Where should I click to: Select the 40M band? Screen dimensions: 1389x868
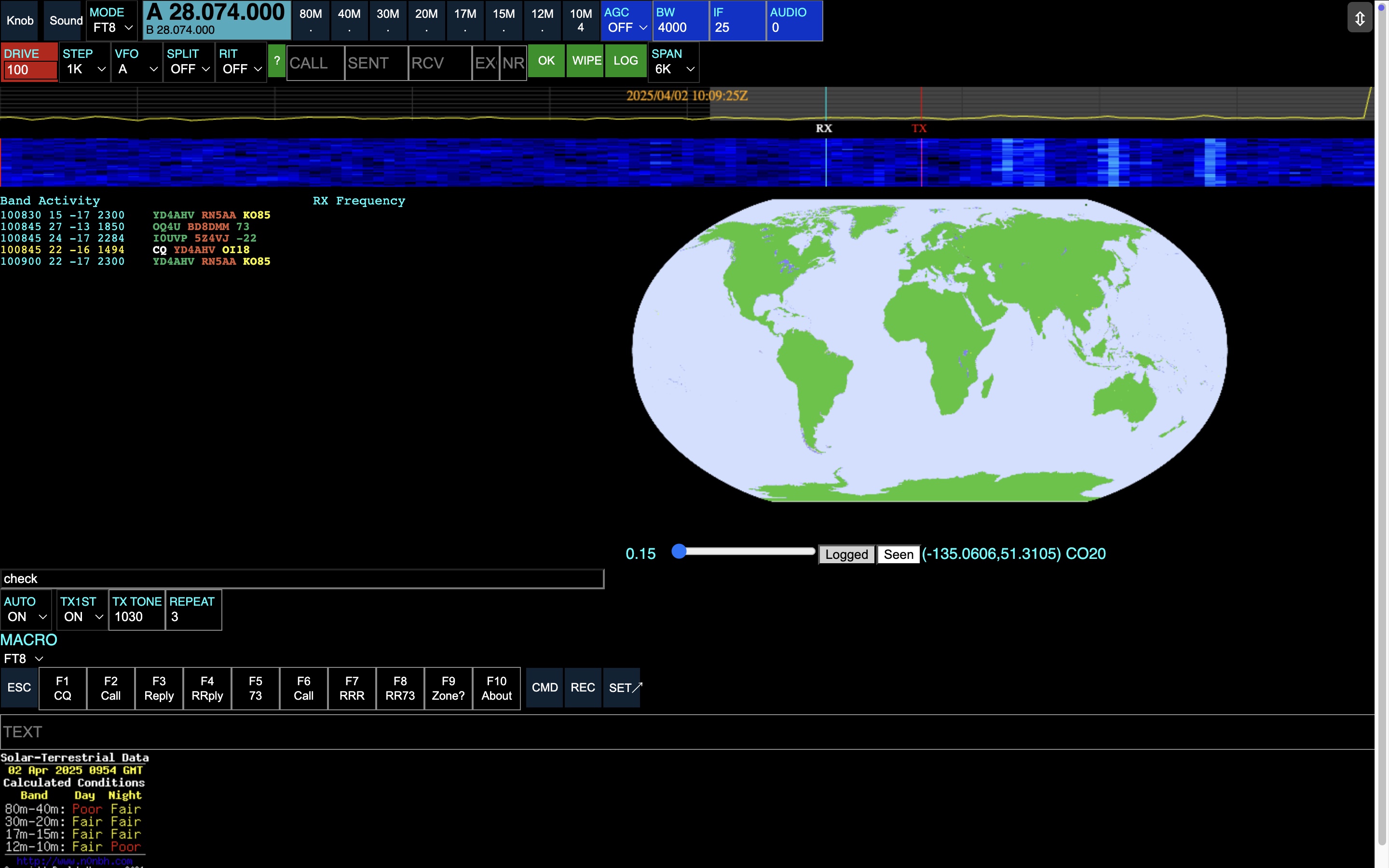click(349, 21)
